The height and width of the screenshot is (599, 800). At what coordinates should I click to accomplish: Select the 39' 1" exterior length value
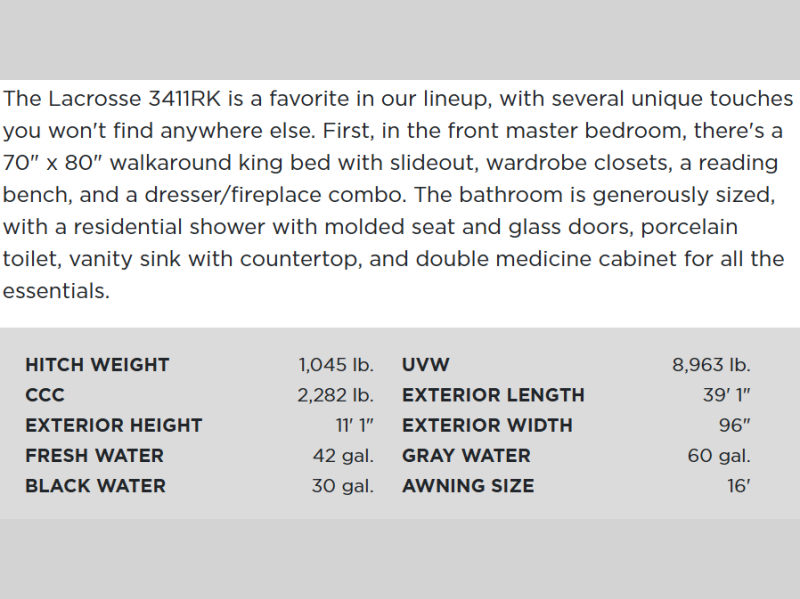[x=727, y=395]
